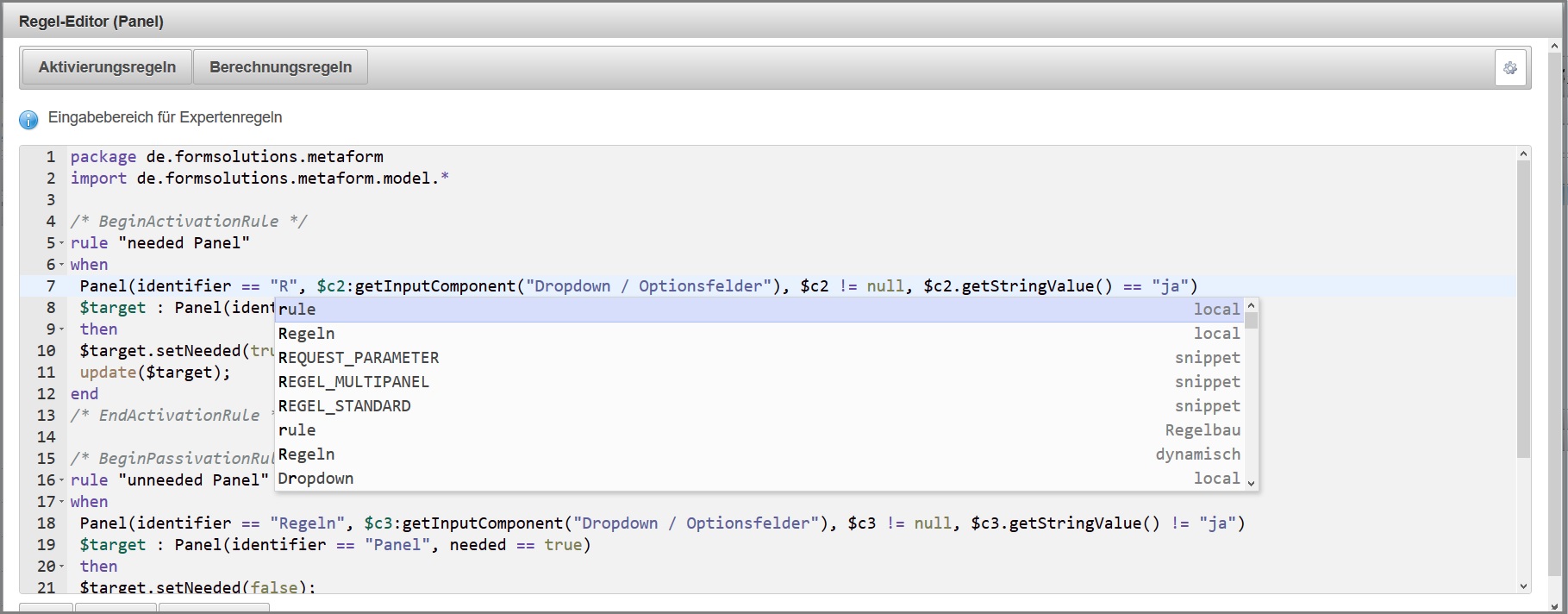Image resolution: width=1568 pixels, height=614 pixels.
Task: Click outer panel scroll up arrow
Action: click(1555, 45)
